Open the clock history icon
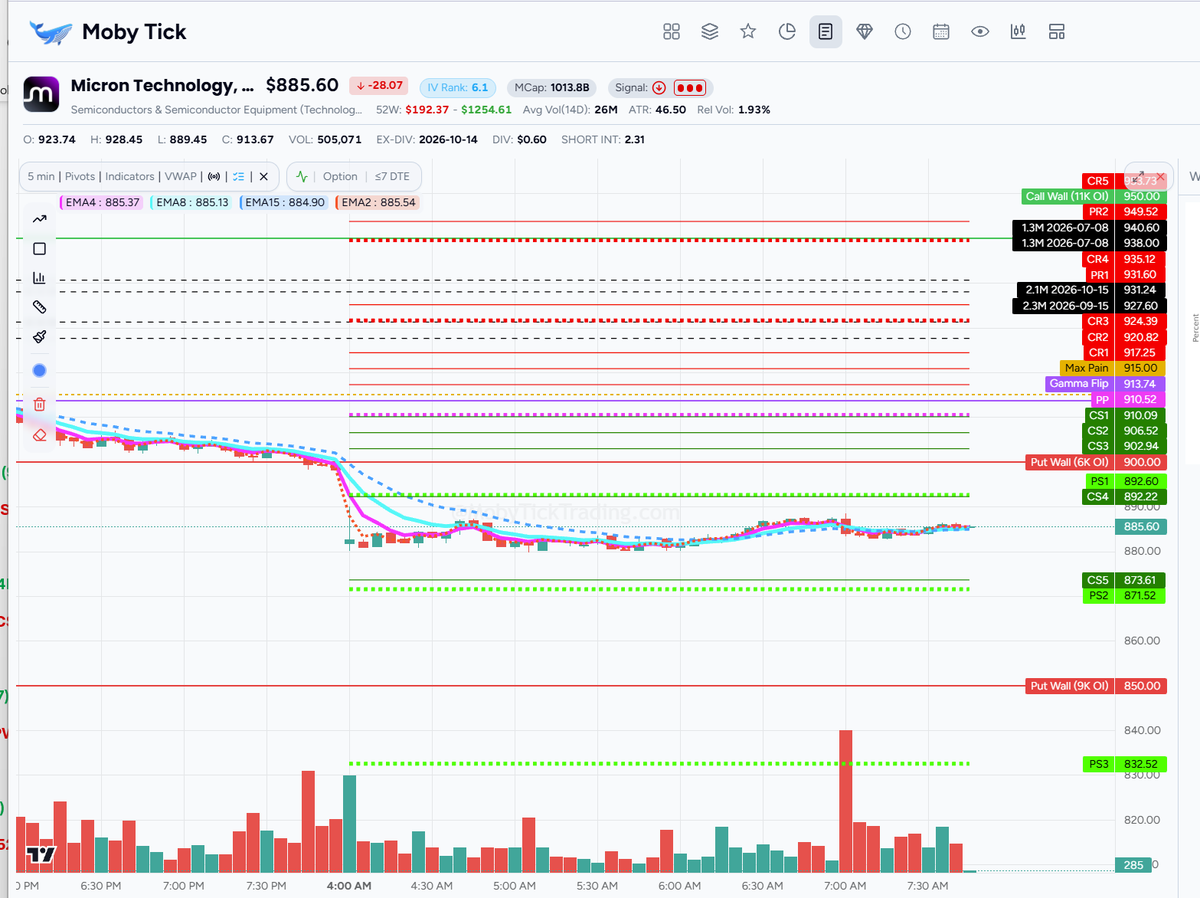The width and height of the screenshot is (1200, 898). point(903,32)
